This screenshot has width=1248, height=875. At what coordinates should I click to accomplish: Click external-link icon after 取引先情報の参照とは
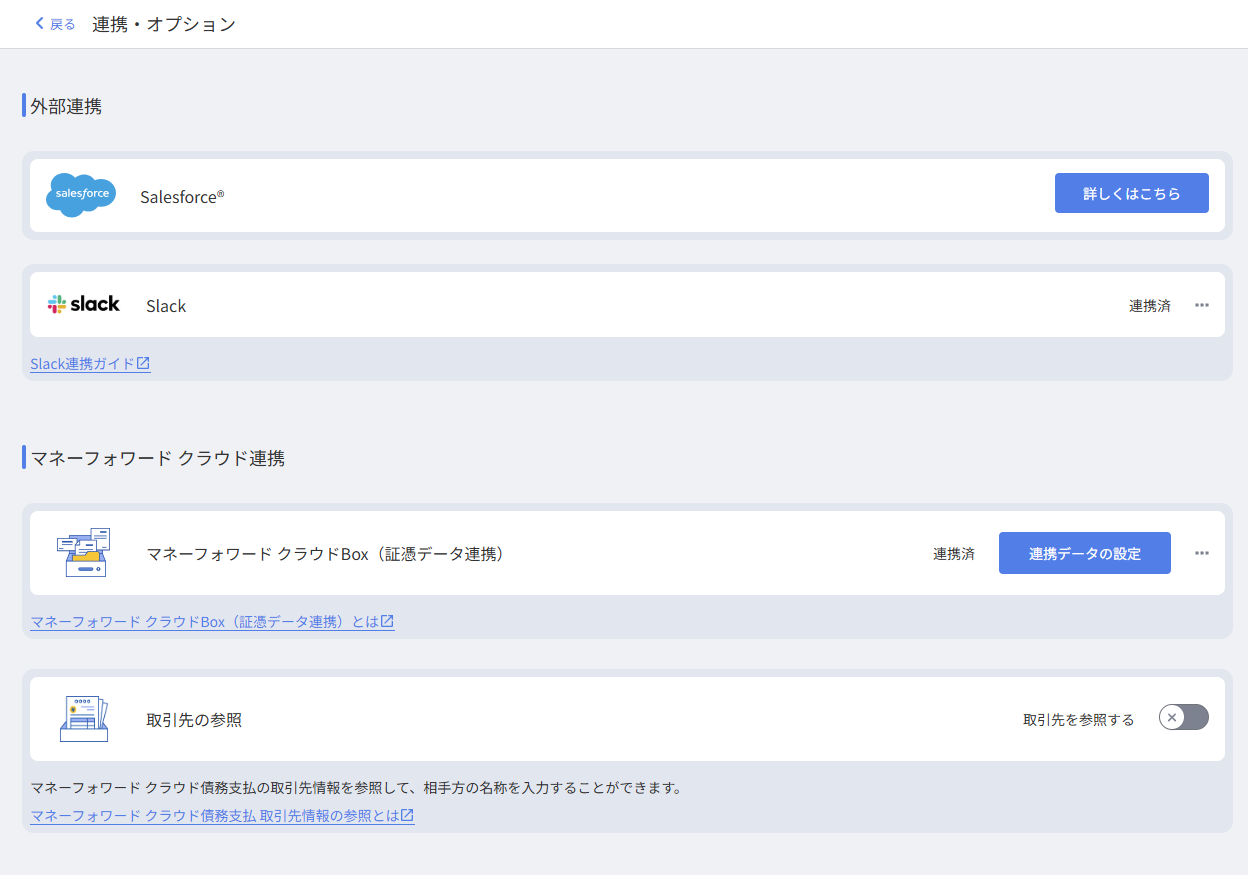(407, 816)
